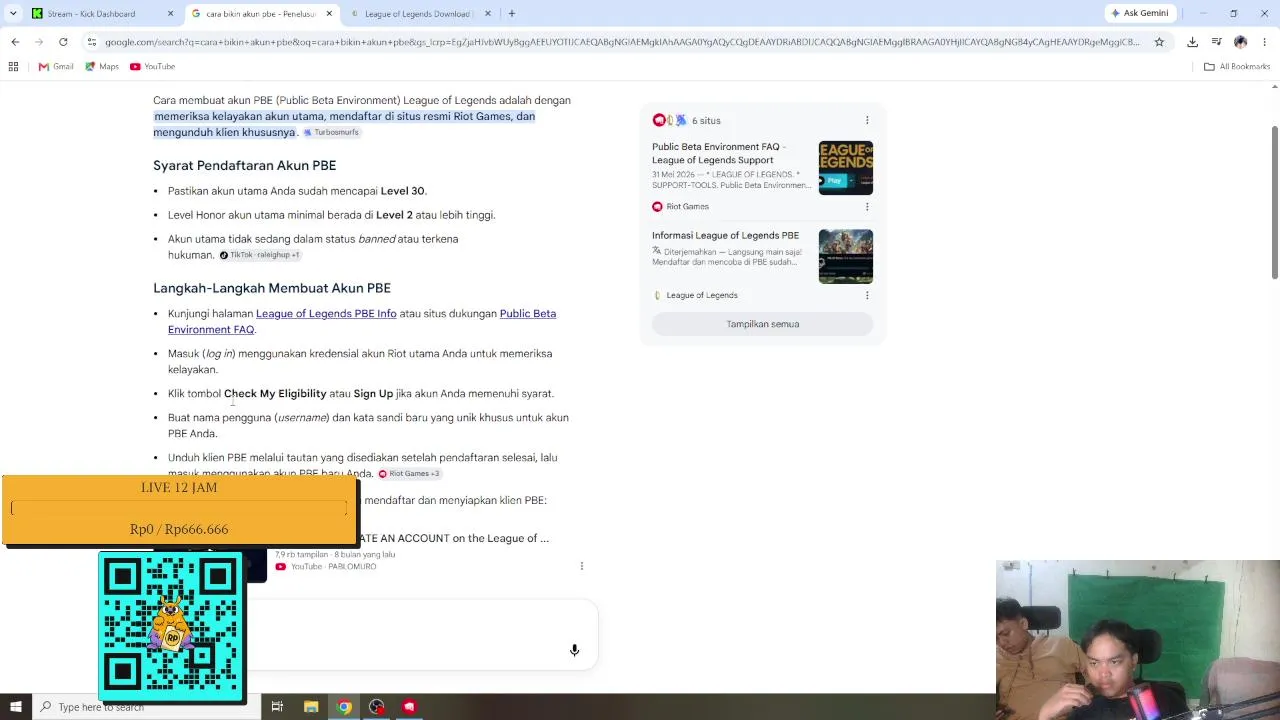
Task: Click the YouTube PABLOMURO source label
Action: pyautogui.click(x=326, y=567)
